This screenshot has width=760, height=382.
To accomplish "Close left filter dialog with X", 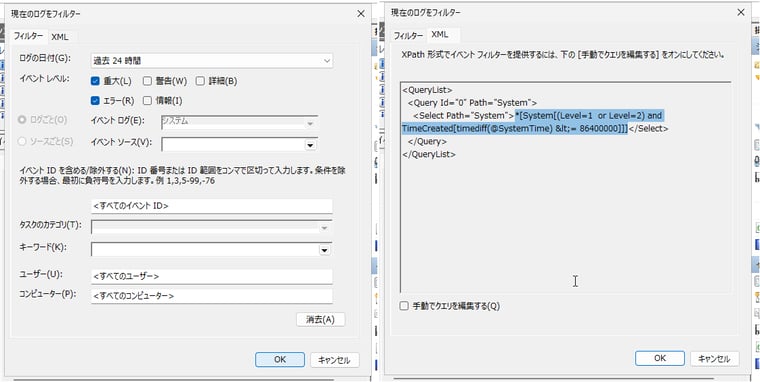I will (x=361, y=14).
